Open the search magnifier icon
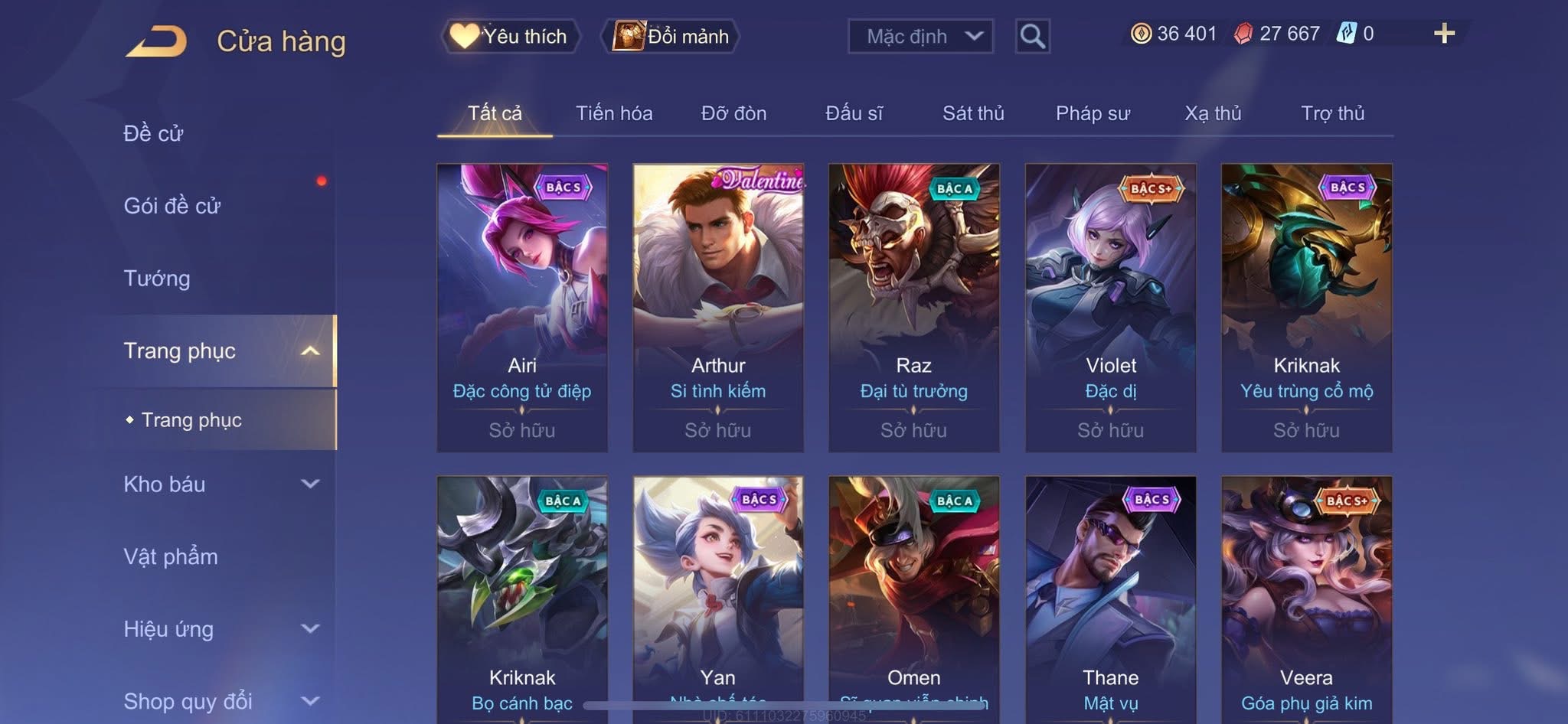 pos(1032,36)
